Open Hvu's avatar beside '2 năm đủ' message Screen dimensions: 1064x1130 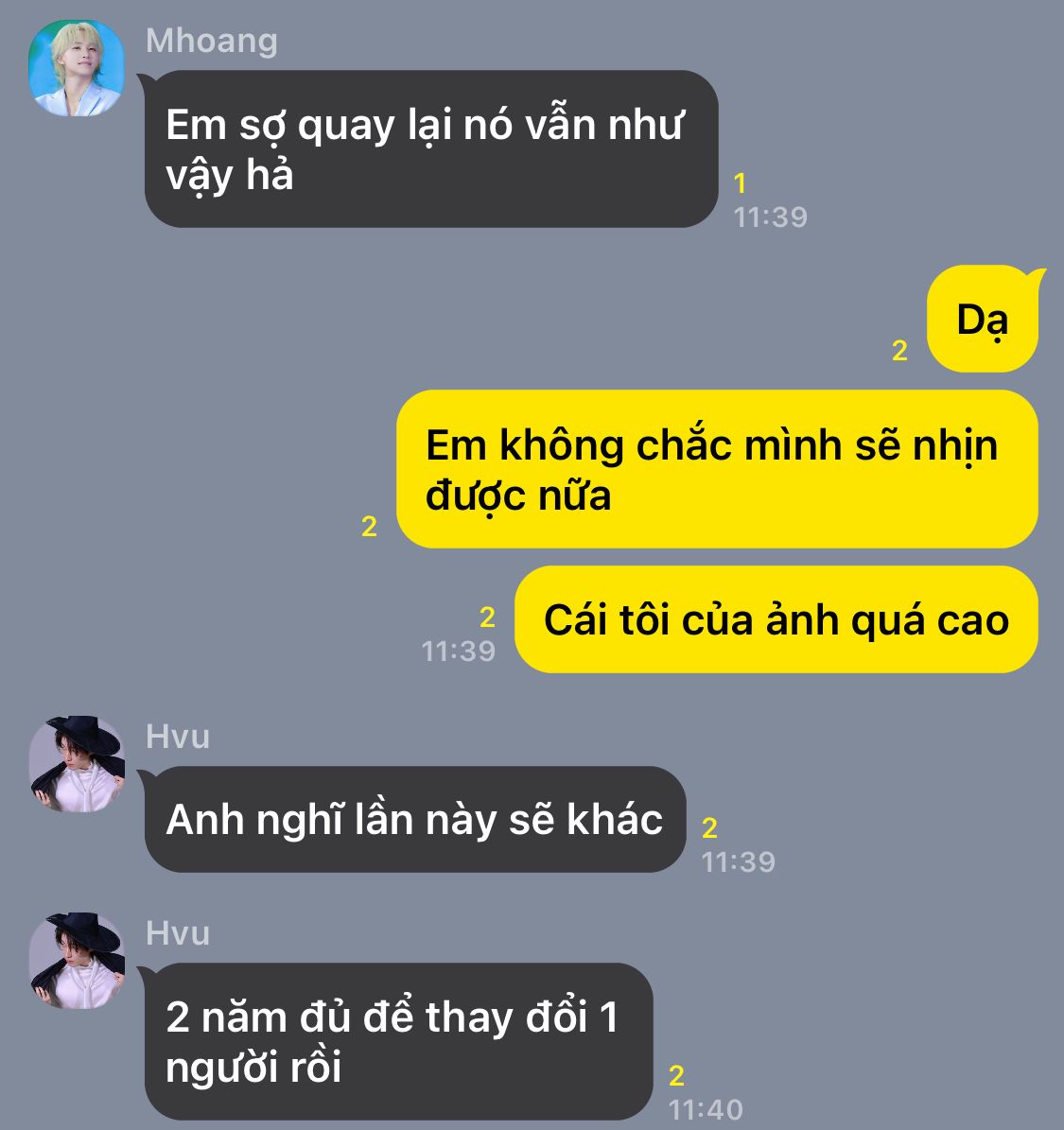pyautogui.click(x=77, y=961)
